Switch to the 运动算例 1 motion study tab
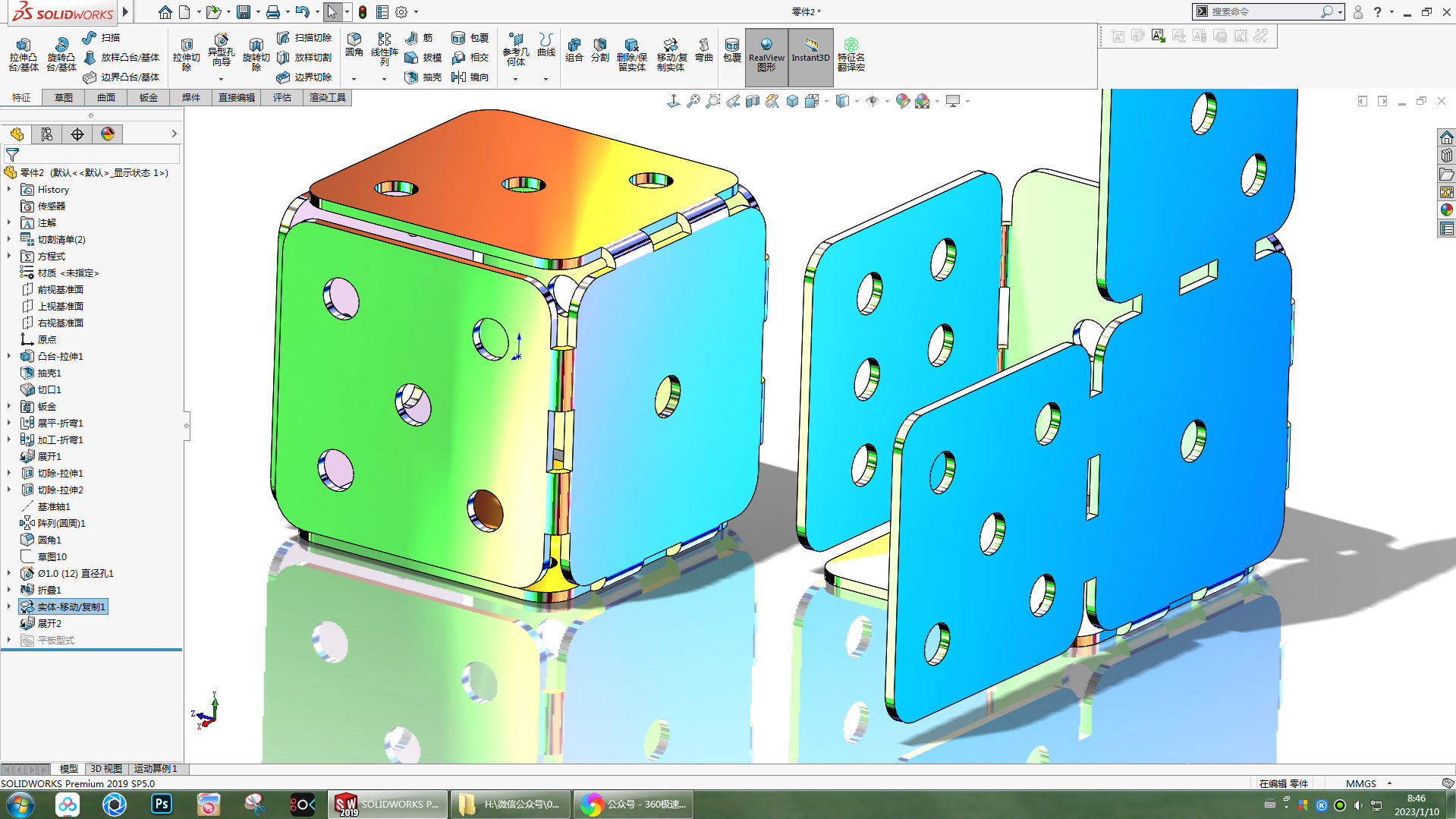The width and height of the screenshot is (1456, 819). [x=156, y=769]
